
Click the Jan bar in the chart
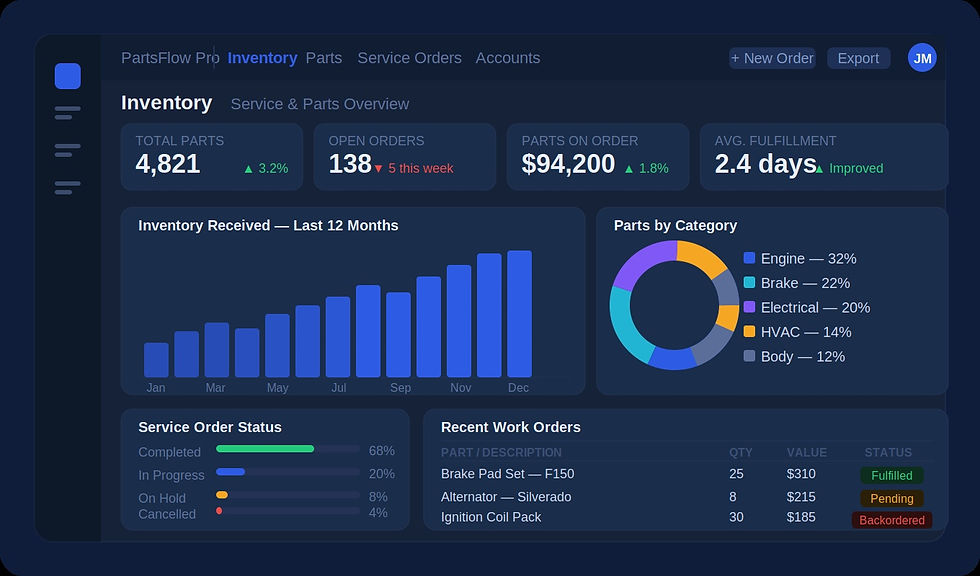[156, 360]
